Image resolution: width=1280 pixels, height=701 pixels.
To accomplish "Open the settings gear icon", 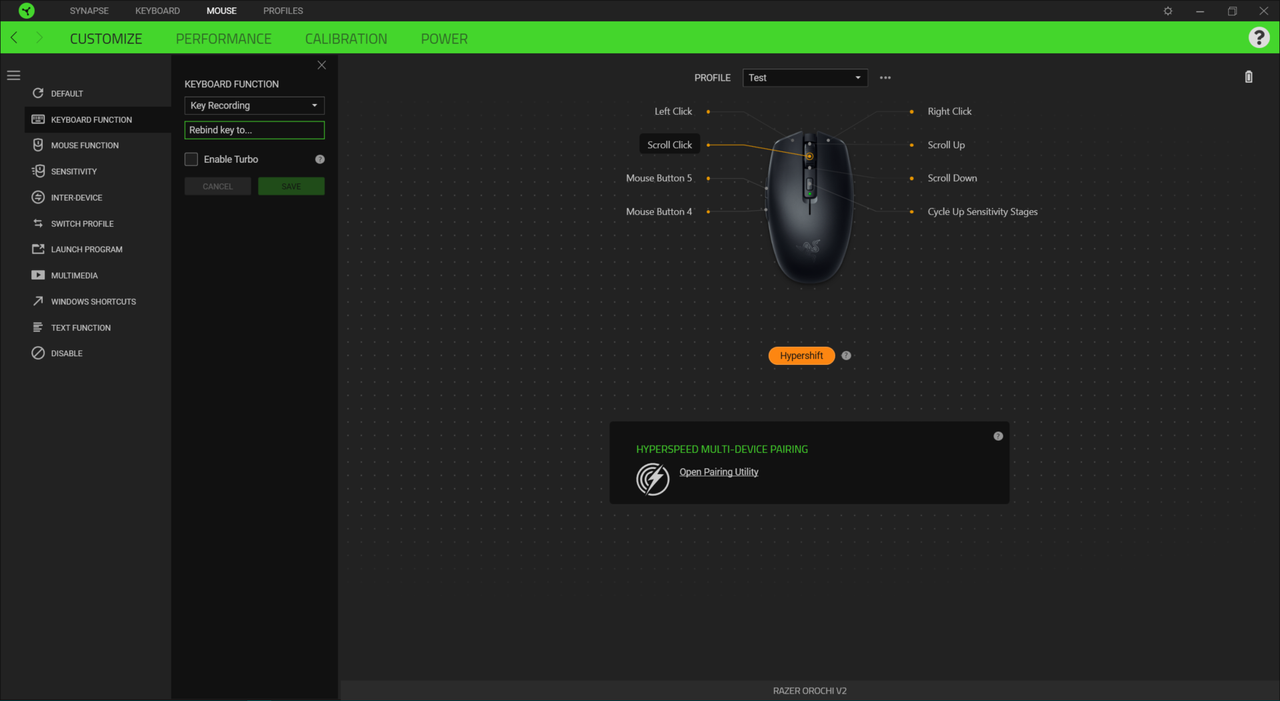I will point(1168,11).
